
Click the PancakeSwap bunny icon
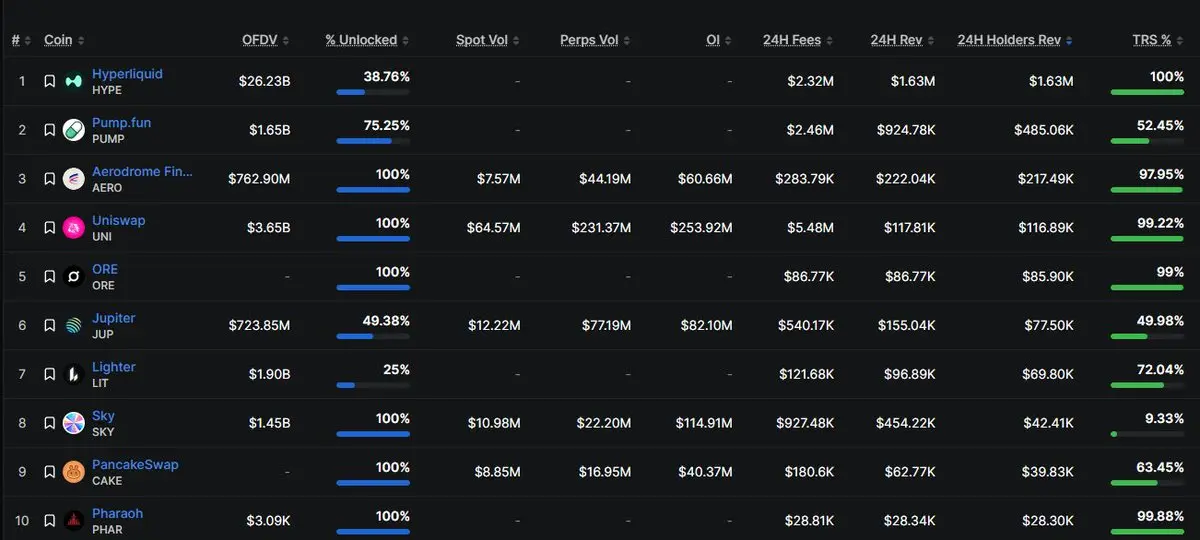pyautogui.click(x=74, y=472)
